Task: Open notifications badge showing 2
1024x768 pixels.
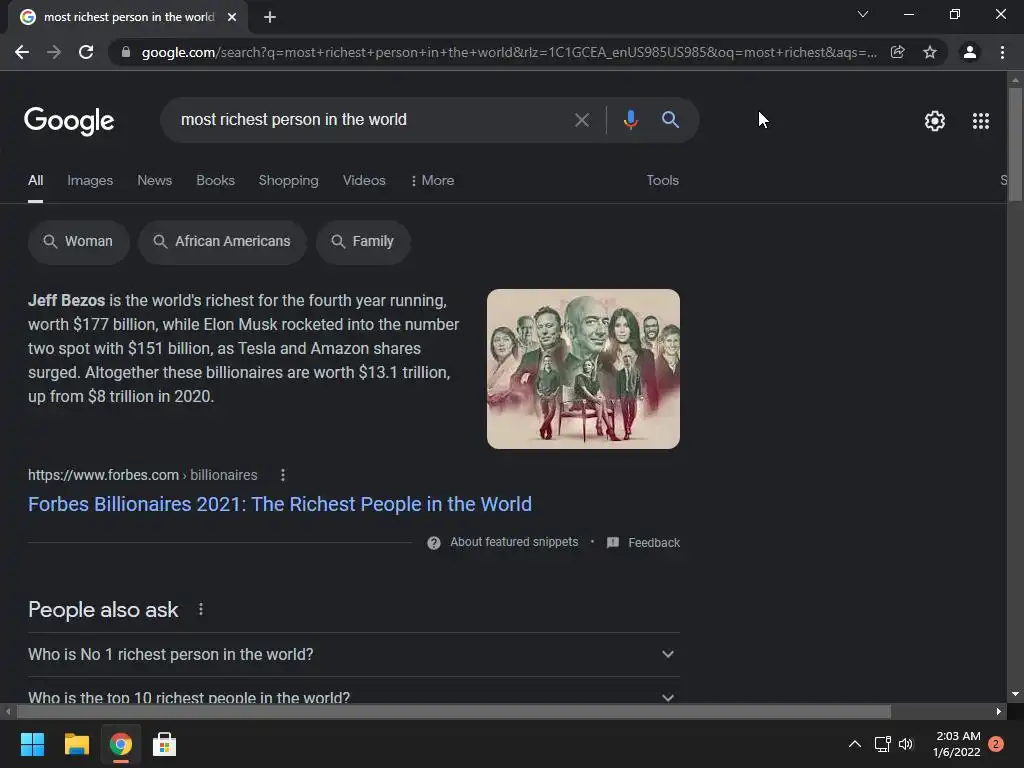Action: pyautogui.click(x=996, y=744)
